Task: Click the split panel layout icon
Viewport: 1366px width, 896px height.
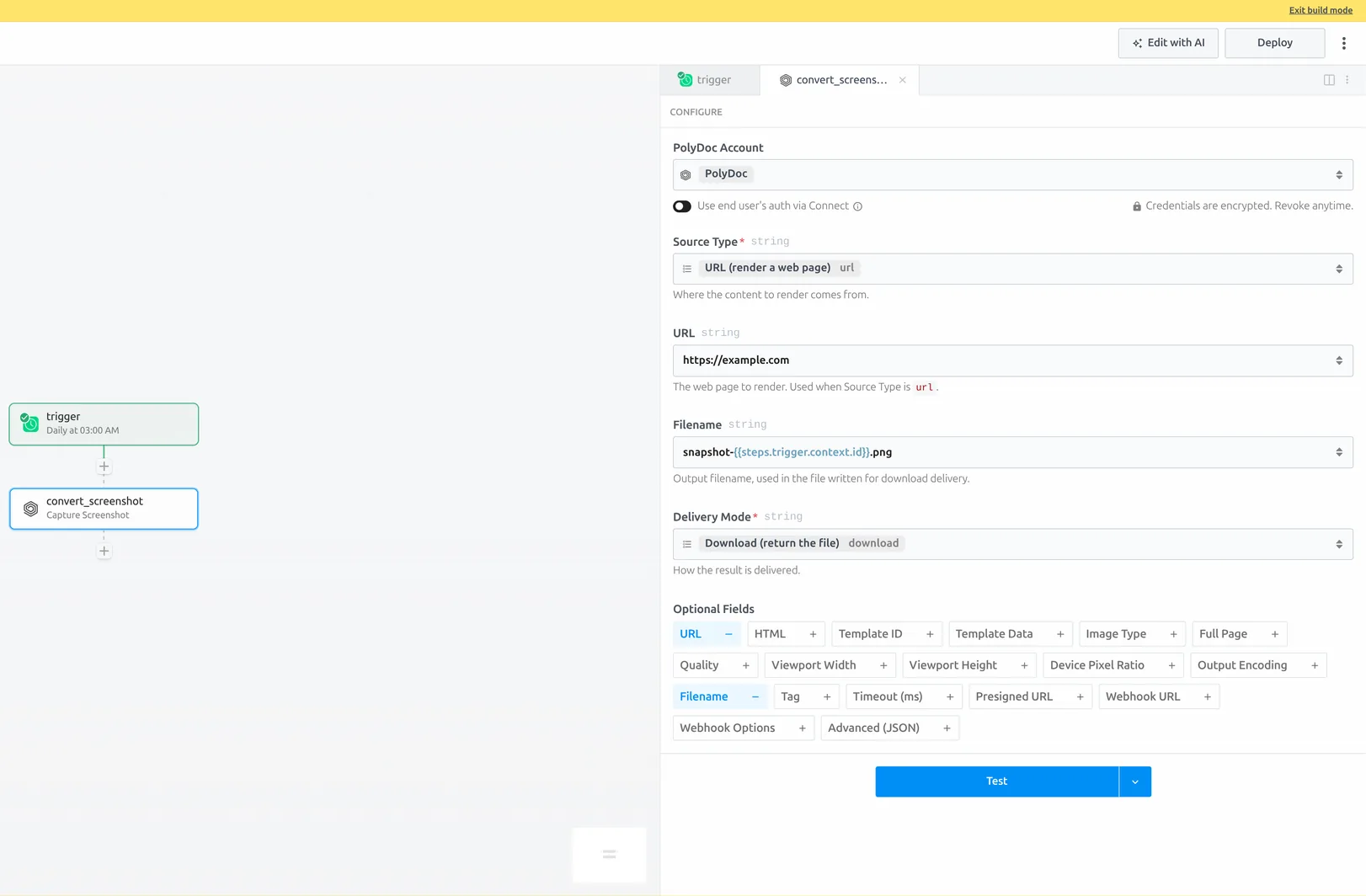Action: pyautogui.click(x=1329, y=80)
